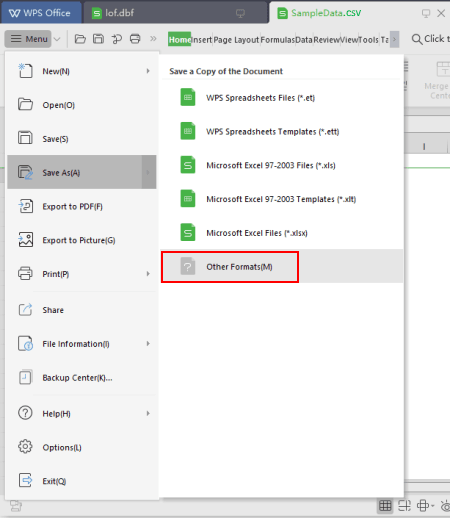Click the bottom-left status bar icon

click(16, 506)
